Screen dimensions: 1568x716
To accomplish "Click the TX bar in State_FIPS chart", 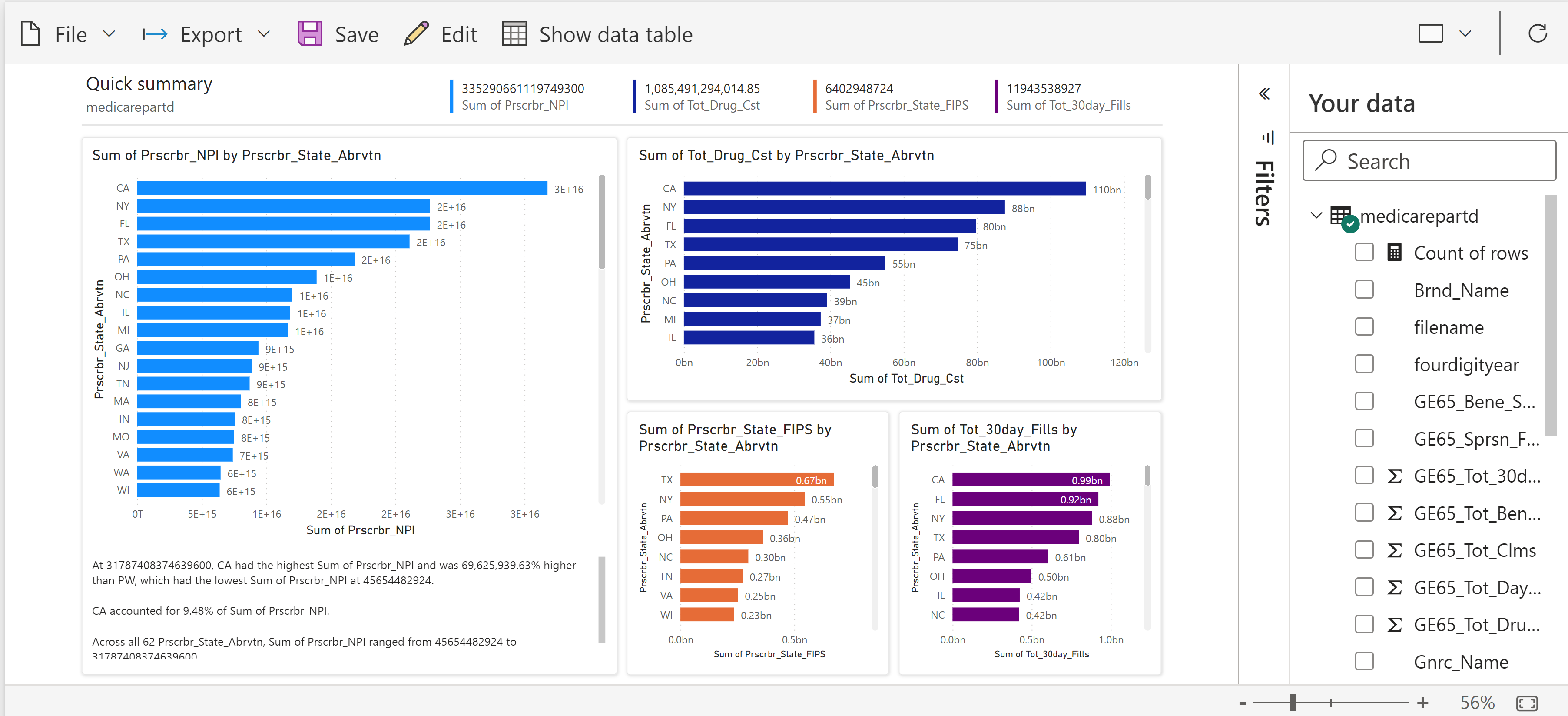I will [x=756, y=480].
